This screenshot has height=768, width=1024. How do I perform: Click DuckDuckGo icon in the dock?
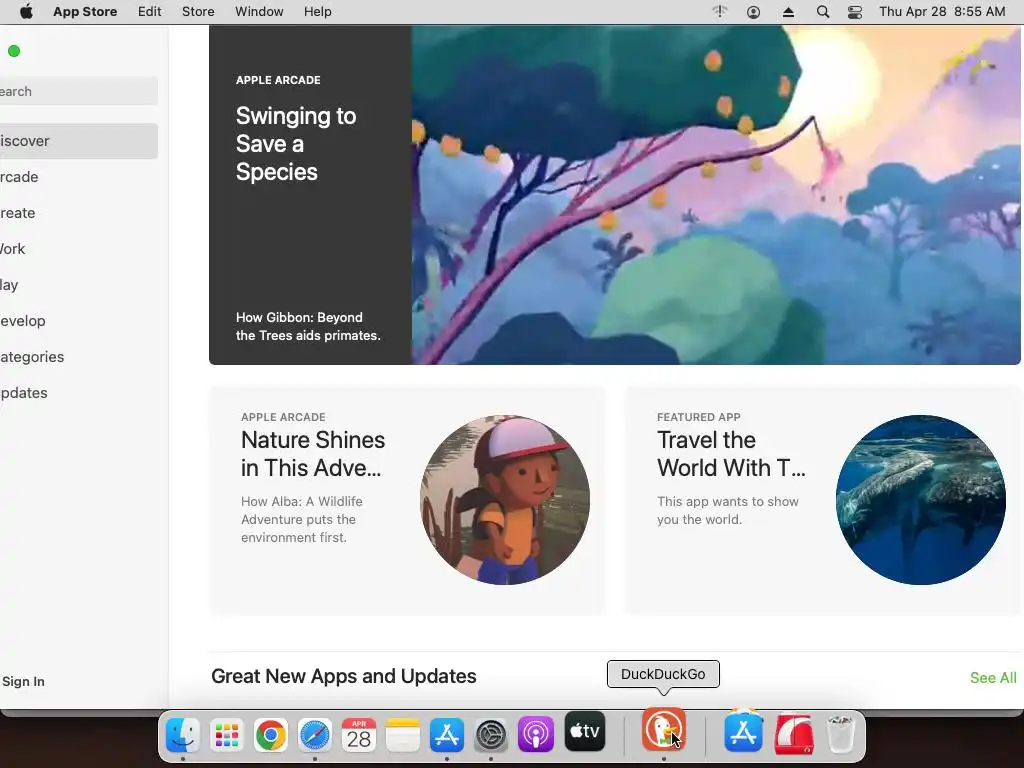(x=664, y=729)
